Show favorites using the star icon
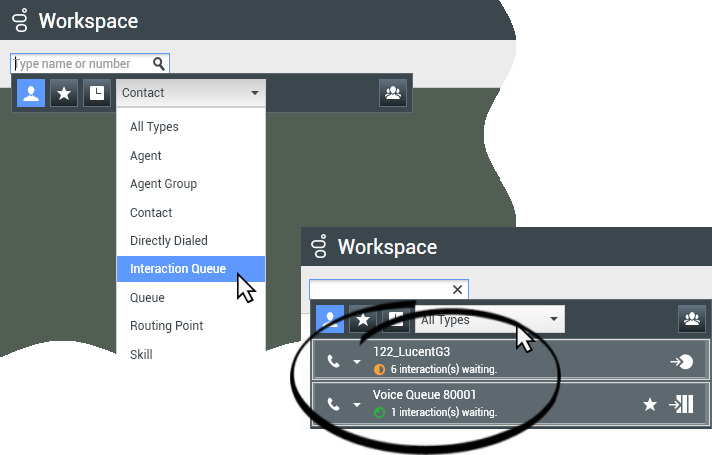 point(64,93)
